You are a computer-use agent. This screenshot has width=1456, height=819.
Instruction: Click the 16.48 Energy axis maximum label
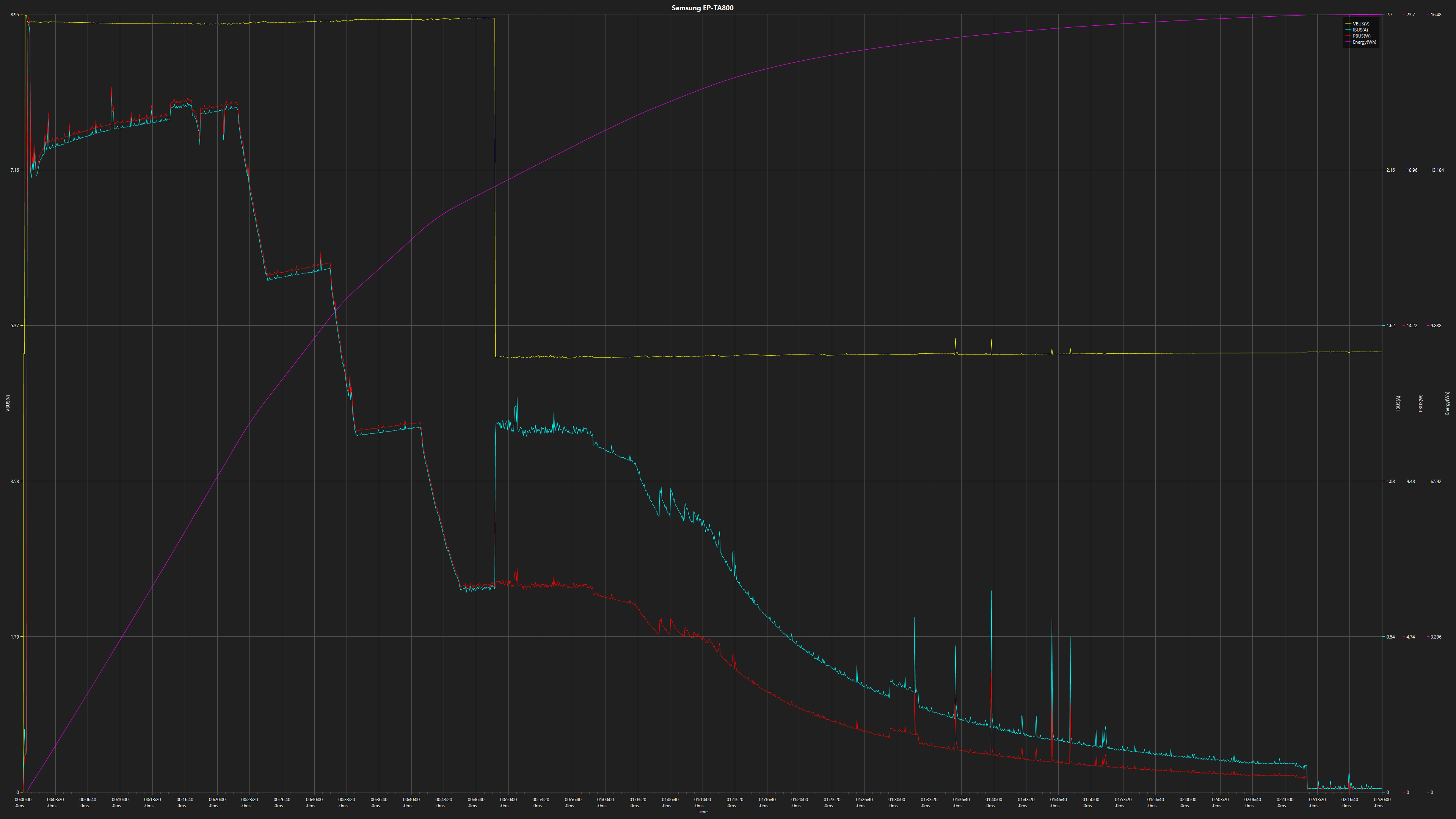click(x=1436, y=15)
